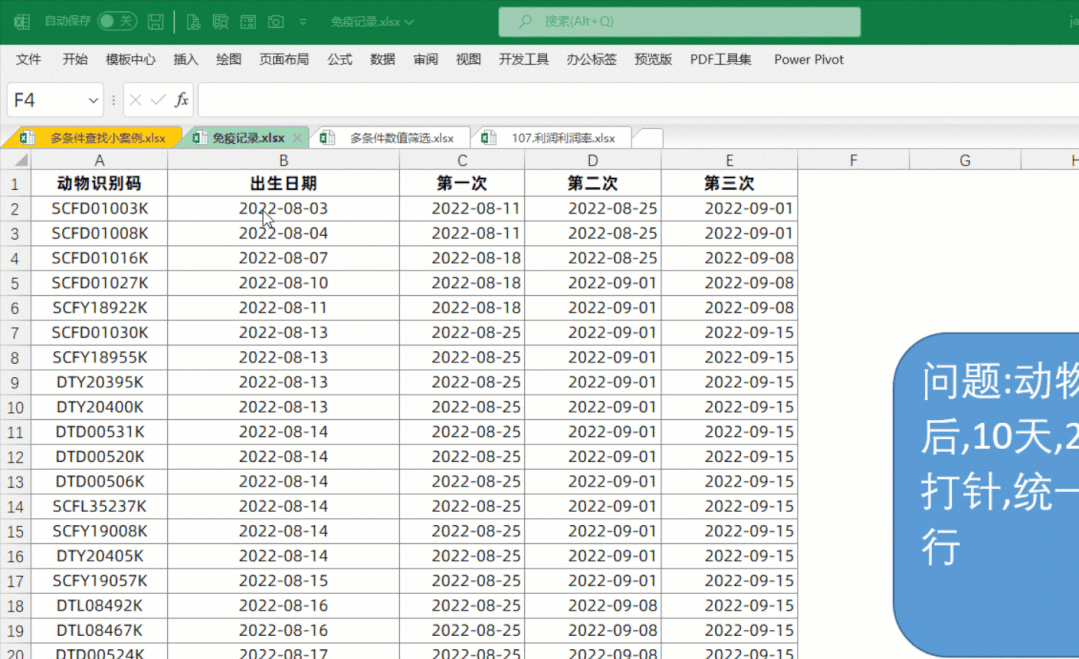Select cell containing SCFL35237K
Viewport: 1079px width, 659px height.
(x=99, y=506)
